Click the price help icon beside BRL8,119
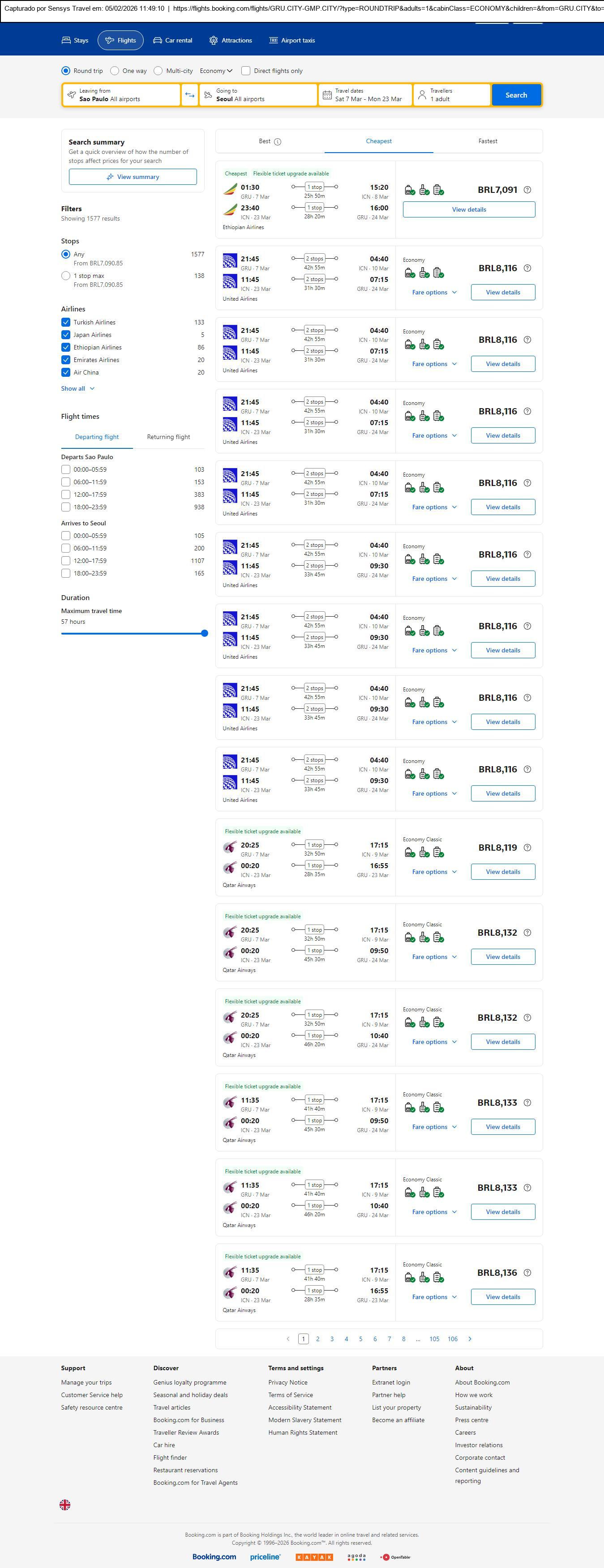The width and height of the screenshot is (604, 1568). tap(527, 847)
